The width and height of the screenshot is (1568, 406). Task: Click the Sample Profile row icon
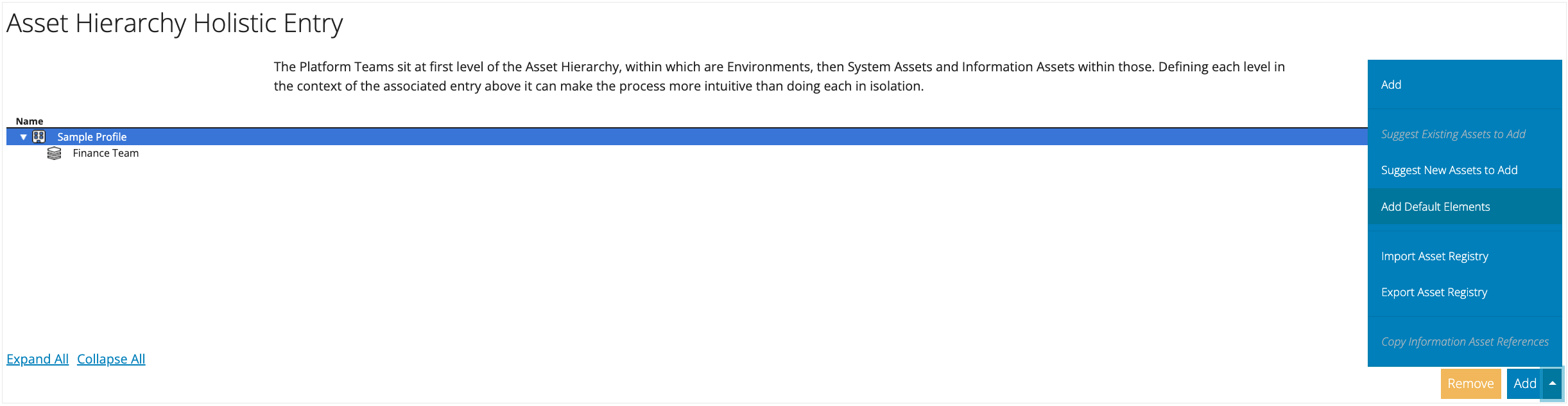point(39,137)
